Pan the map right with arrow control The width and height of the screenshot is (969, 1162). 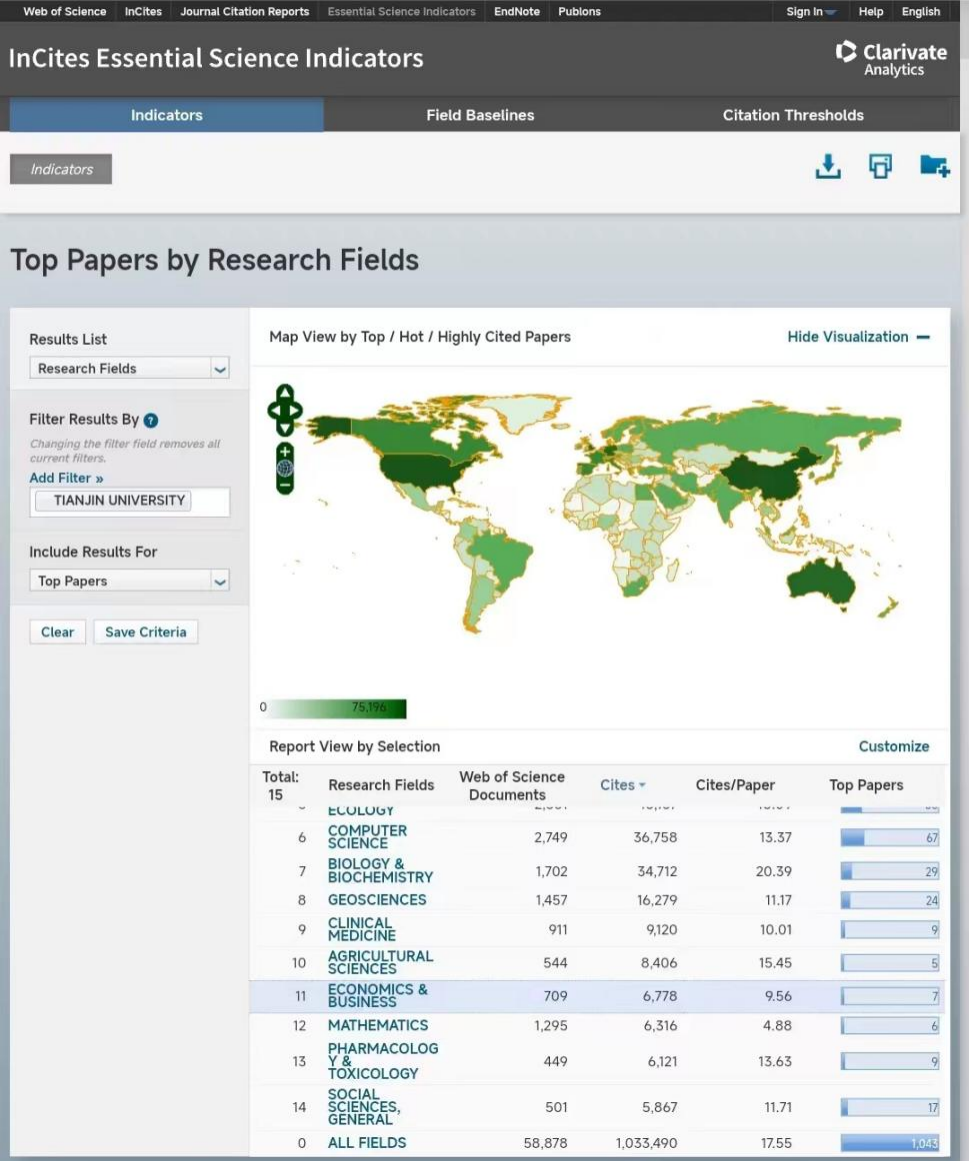point(297,410)
